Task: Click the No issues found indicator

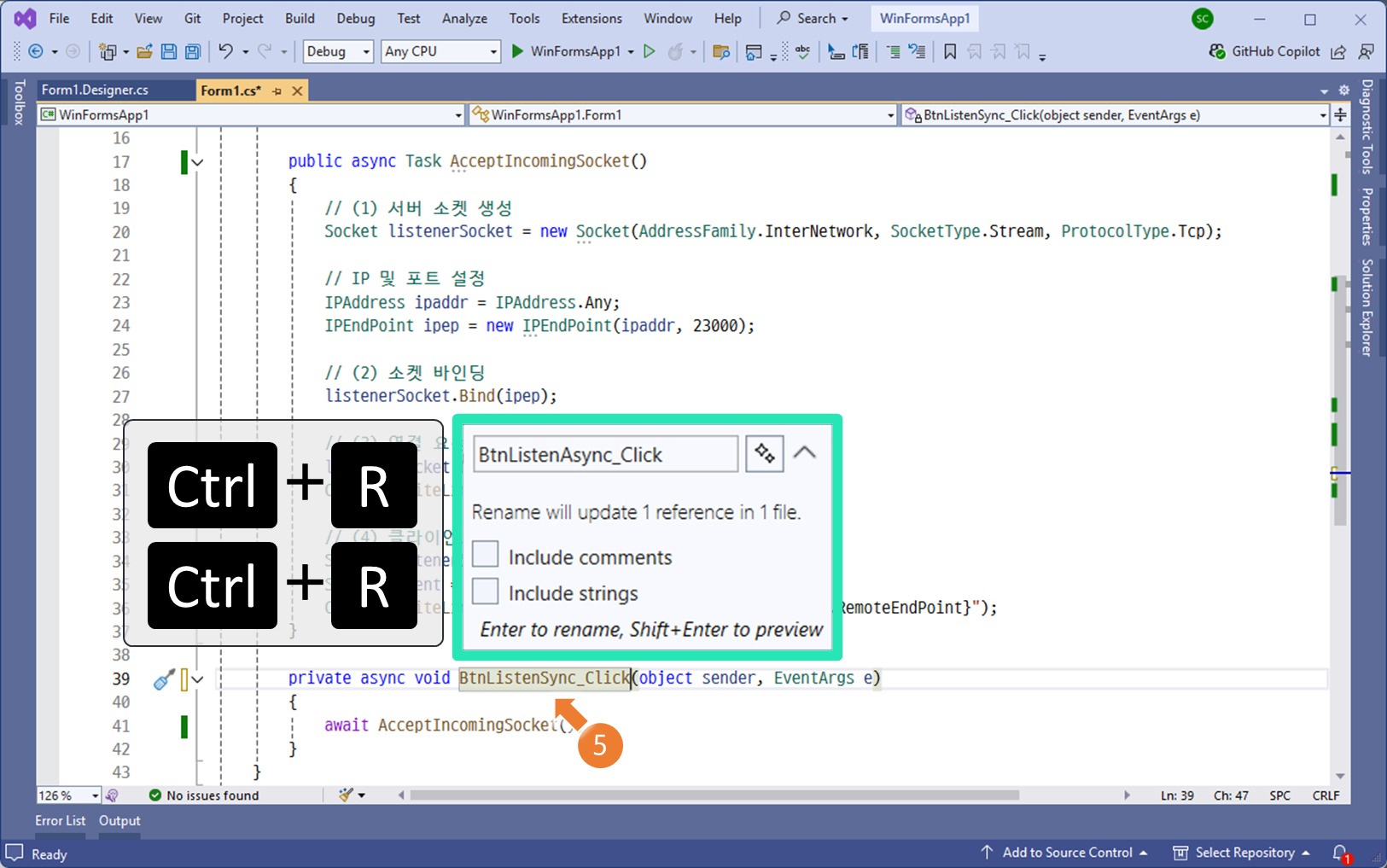Action: coord(204,795)
